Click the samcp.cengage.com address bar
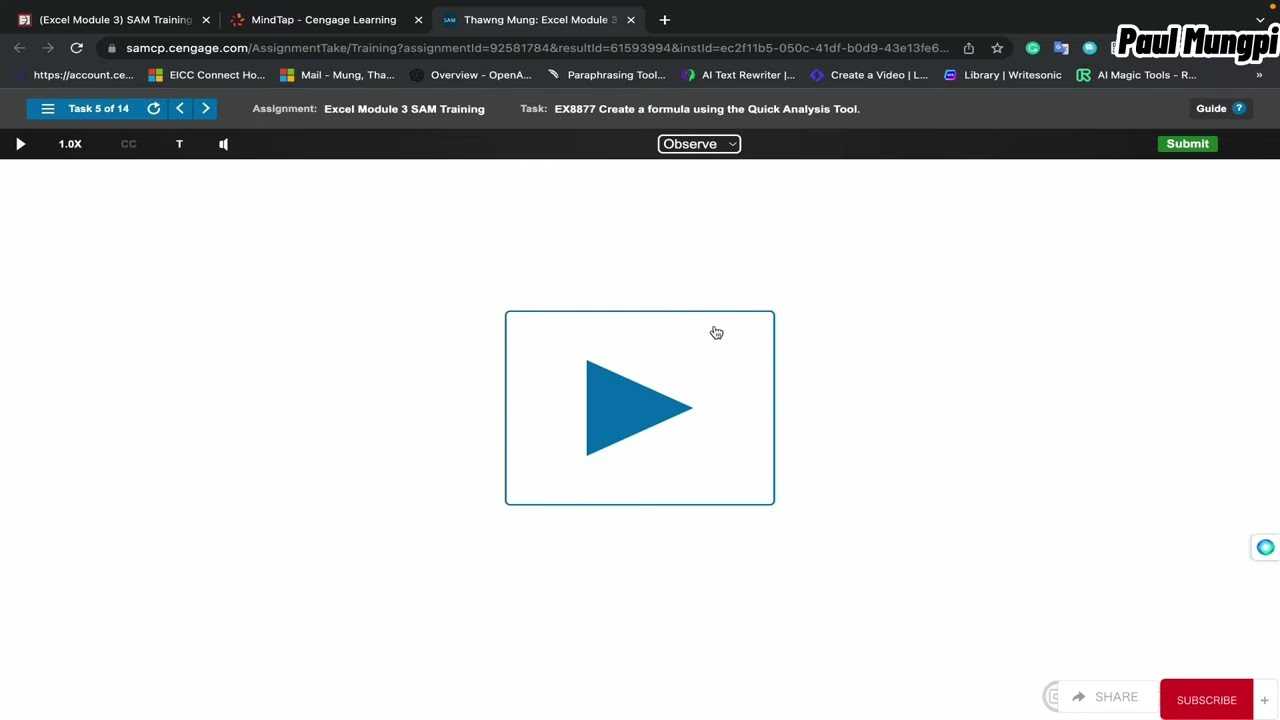Viewport: 1280px width, 720px height. (537, 48)
